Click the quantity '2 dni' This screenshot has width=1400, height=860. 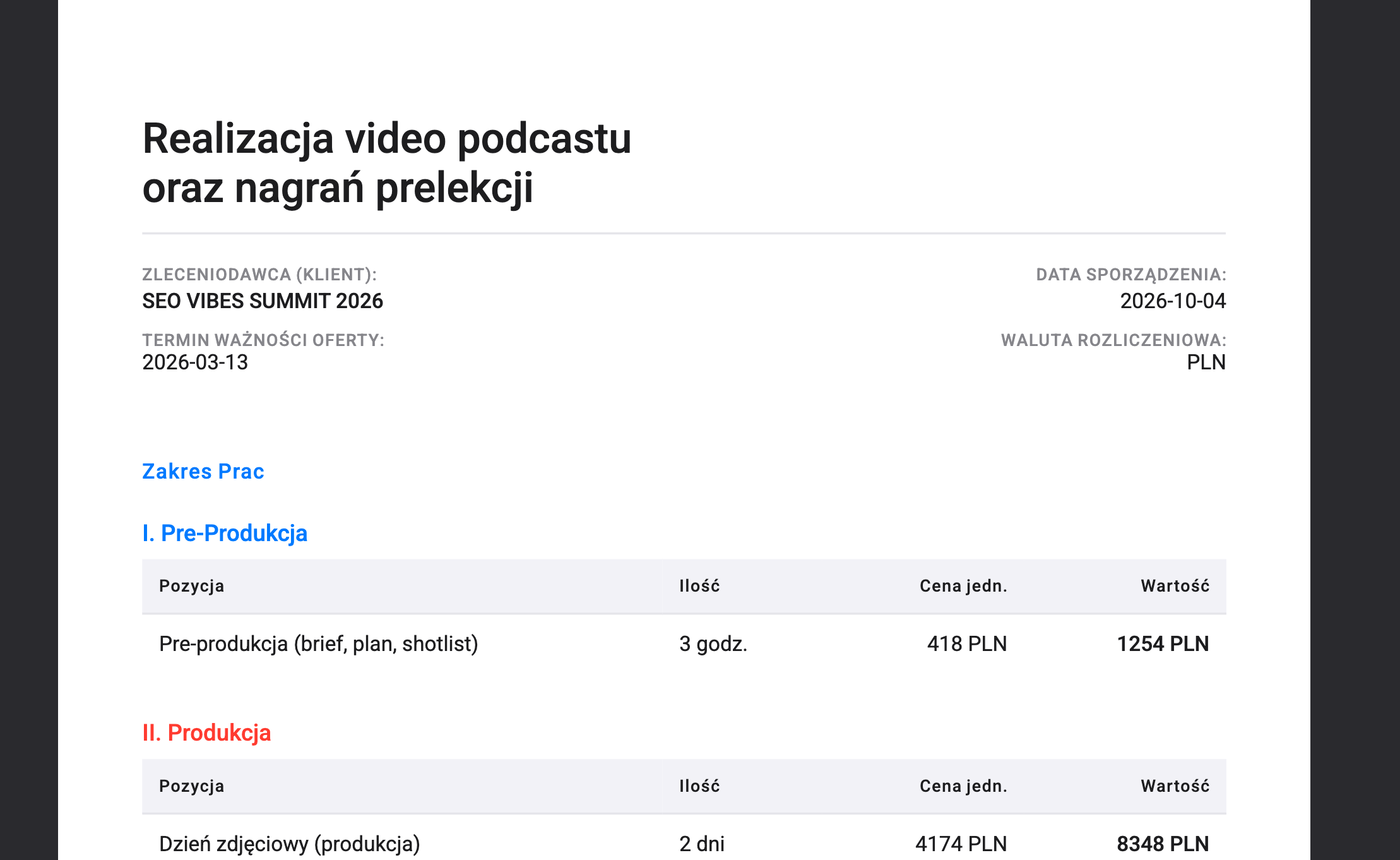702,844
